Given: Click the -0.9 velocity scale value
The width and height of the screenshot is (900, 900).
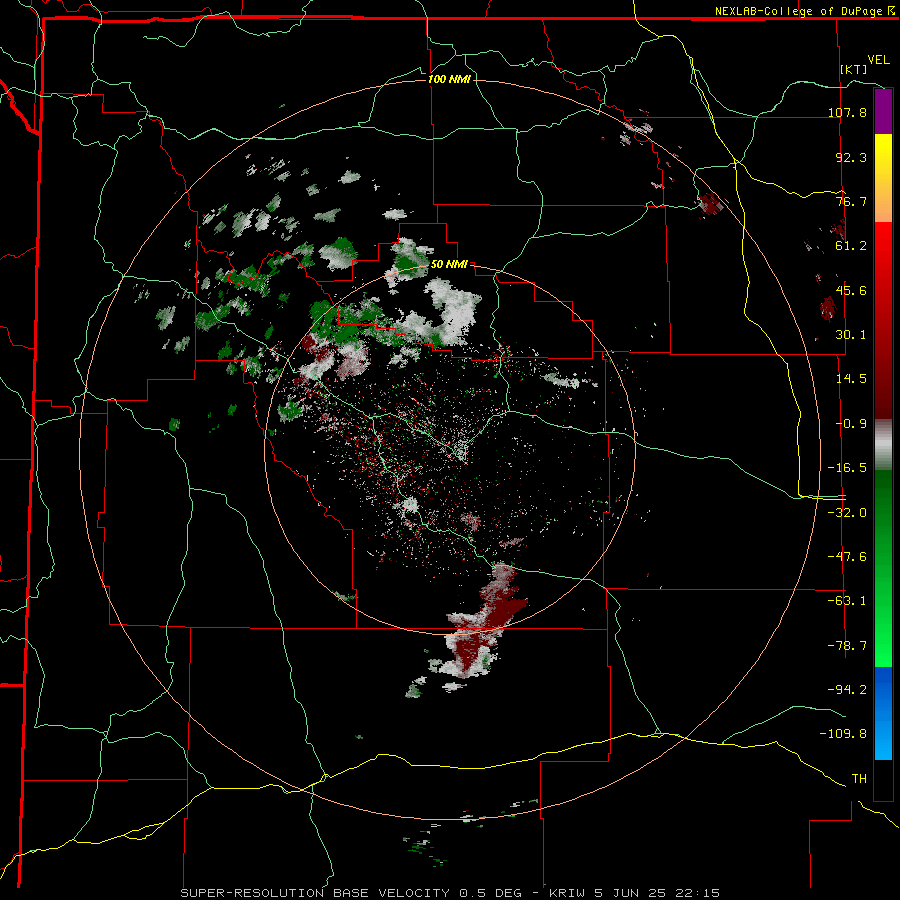Looking at the screenshot, I should tap(851, 424).
